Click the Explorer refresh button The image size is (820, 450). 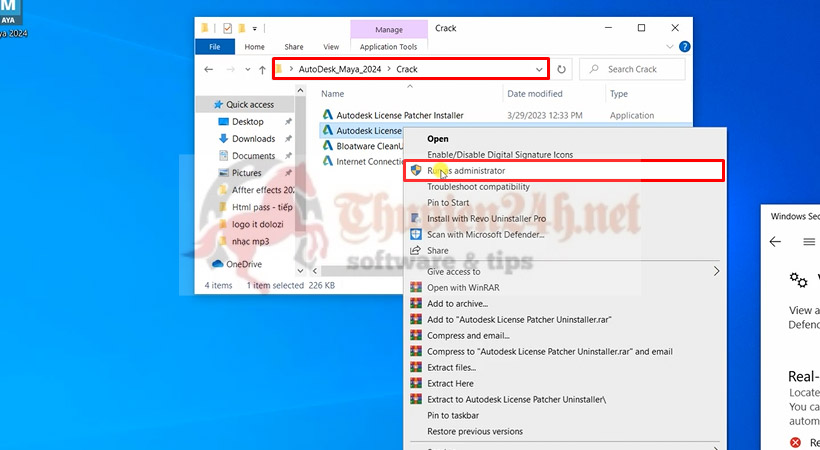point(562,69)
